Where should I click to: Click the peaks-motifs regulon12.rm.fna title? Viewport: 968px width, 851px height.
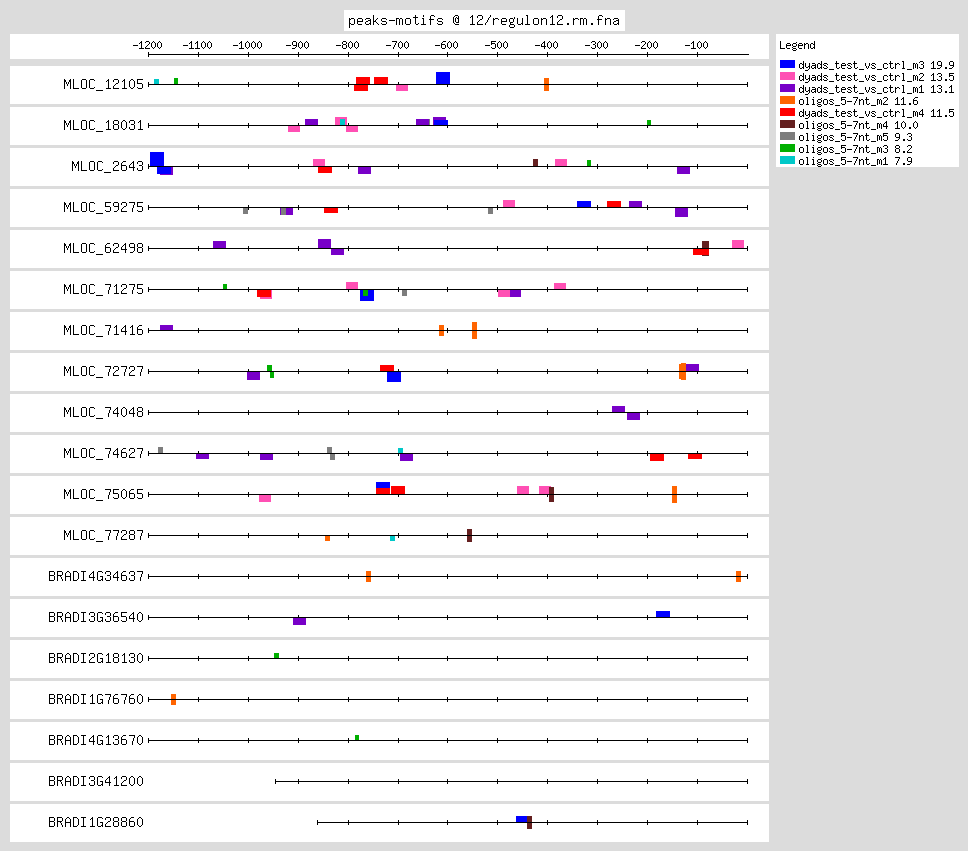[x=483, y=20]
